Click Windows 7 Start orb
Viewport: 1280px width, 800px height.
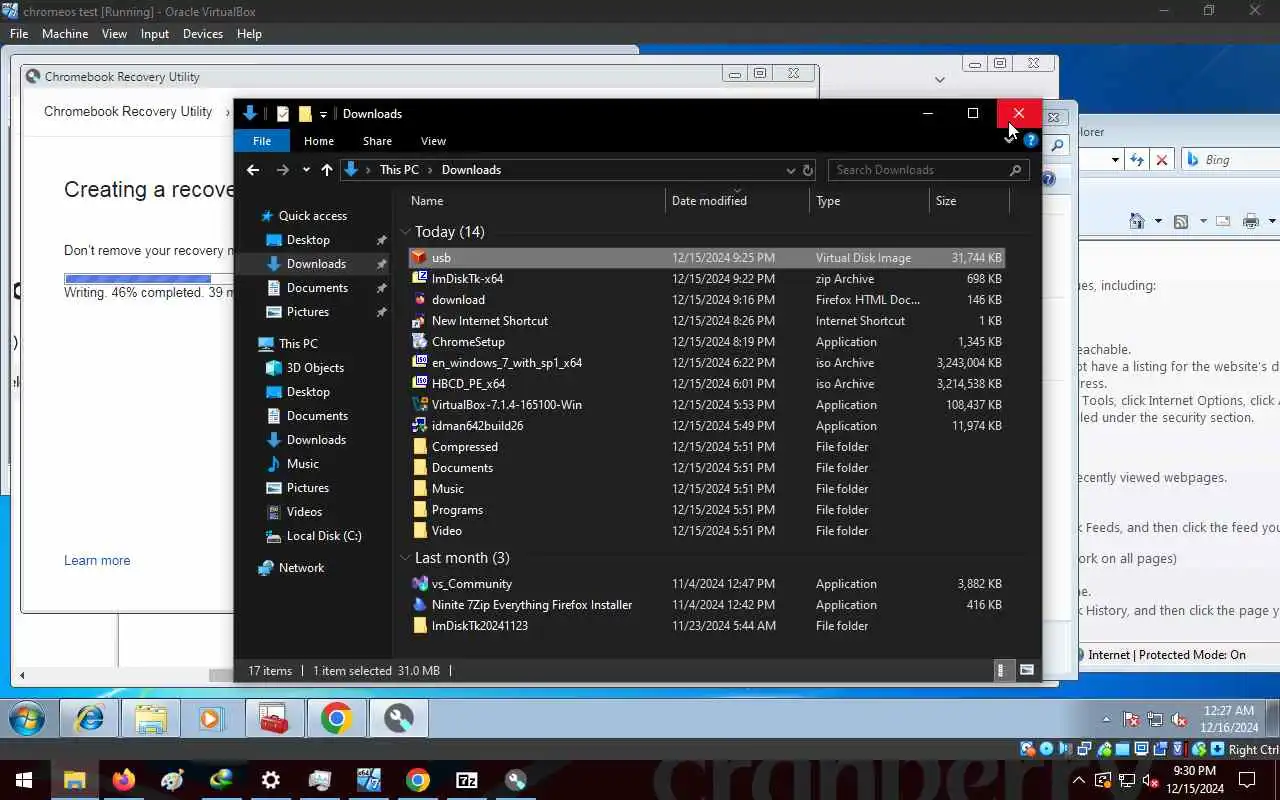(27, 719)
